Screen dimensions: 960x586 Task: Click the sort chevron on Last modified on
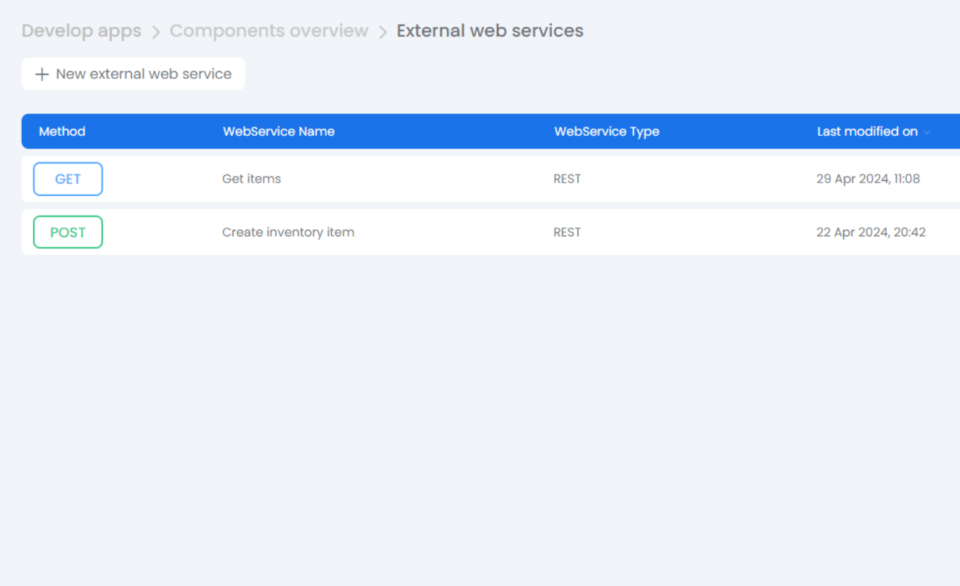[928, 131]
